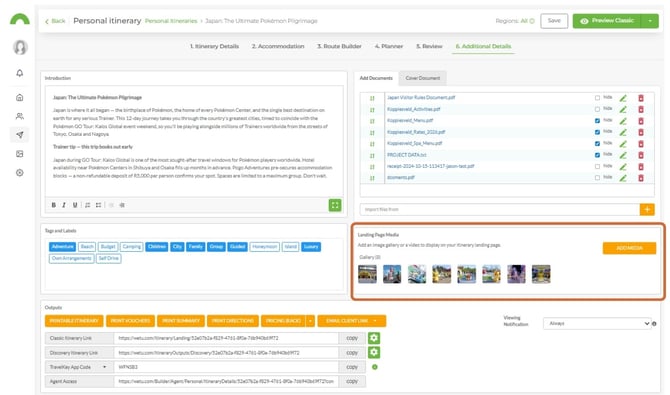Click import files from input field
This screenshot has height=395, width=670.
click(x=500, y=209)
